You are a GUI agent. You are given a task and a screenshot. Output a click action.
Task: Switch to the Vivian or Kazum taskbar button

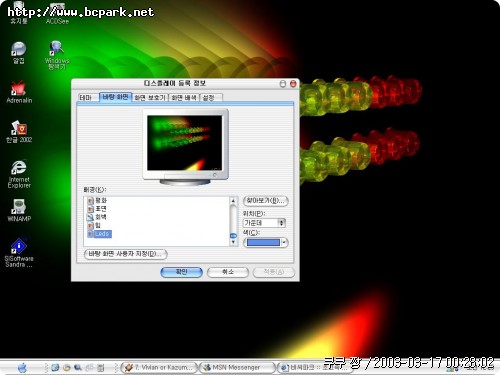159,368
